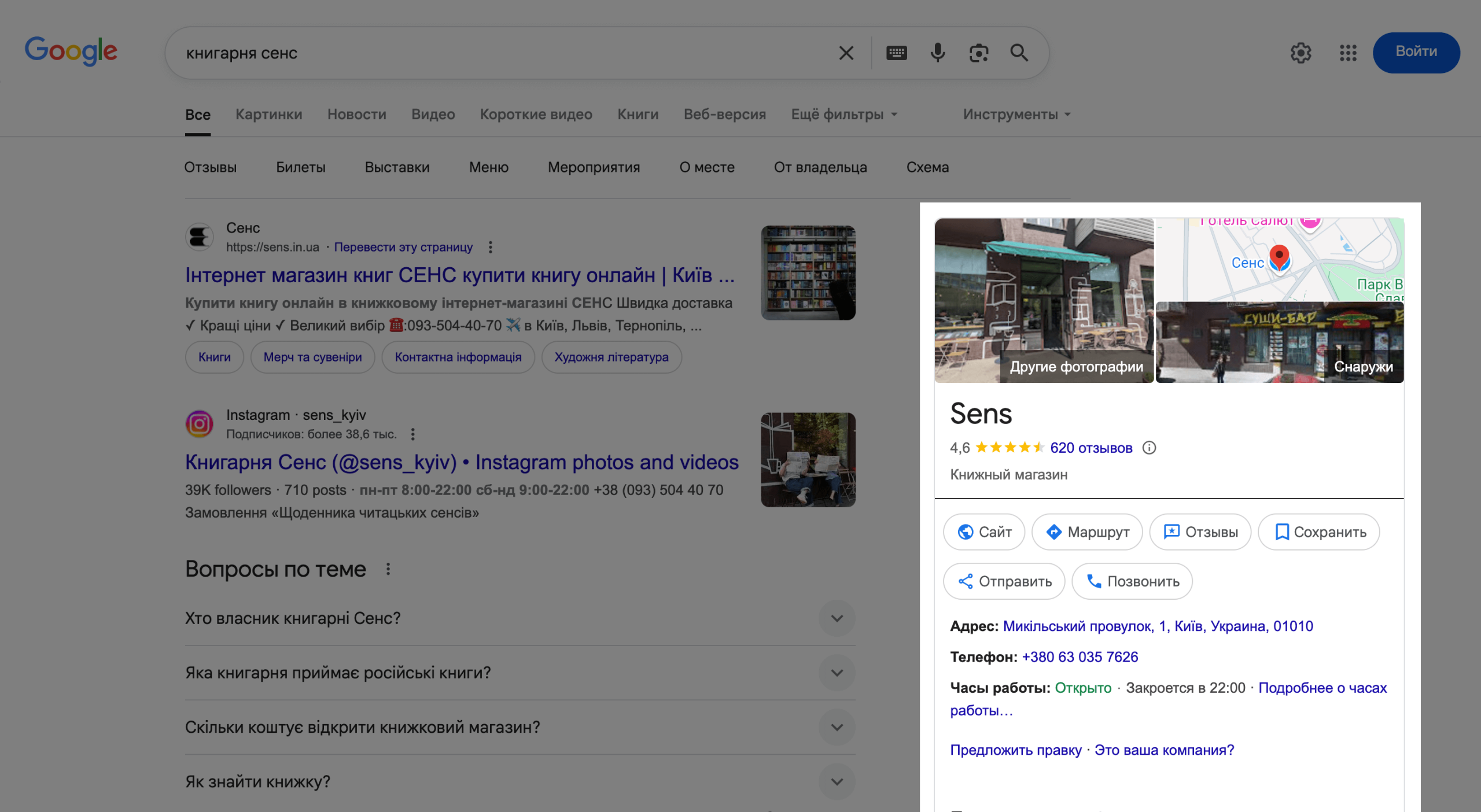This screenshot has height=812, width=1481.
Task: Open the Другие фотографии storefront photo
Action: (1044, 300)
